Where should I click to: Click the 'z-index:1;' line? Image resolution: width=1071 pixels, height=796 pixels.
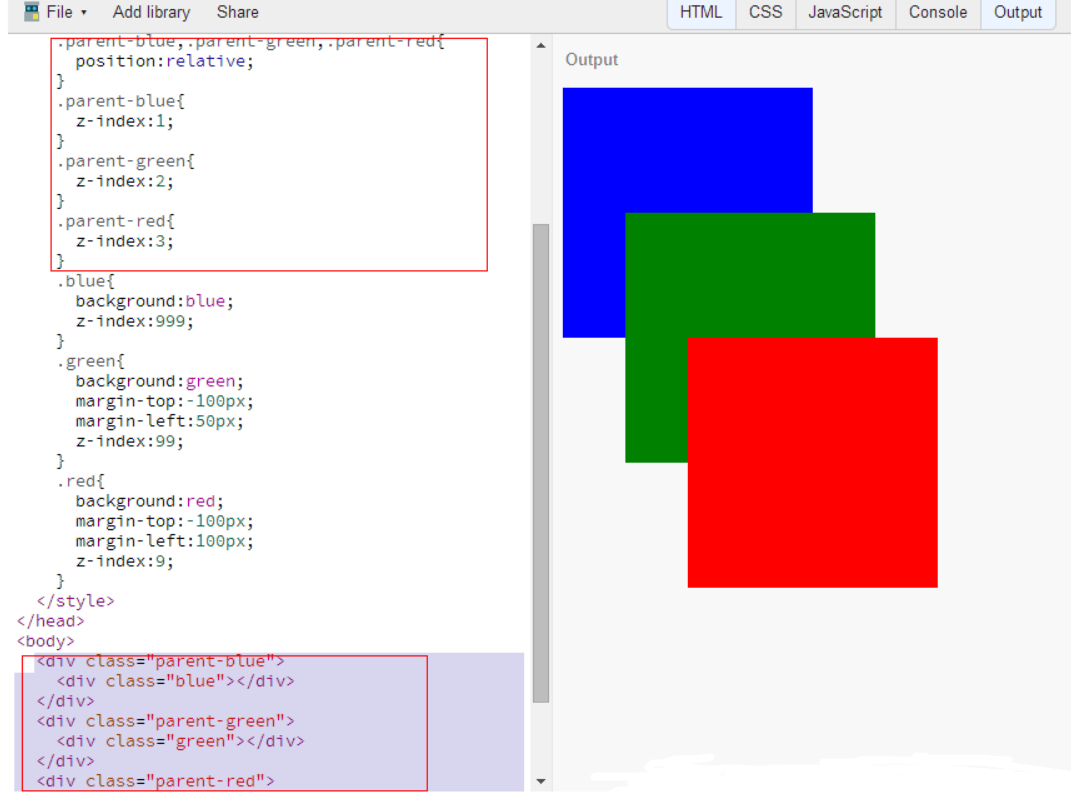[x=124, y=122]
